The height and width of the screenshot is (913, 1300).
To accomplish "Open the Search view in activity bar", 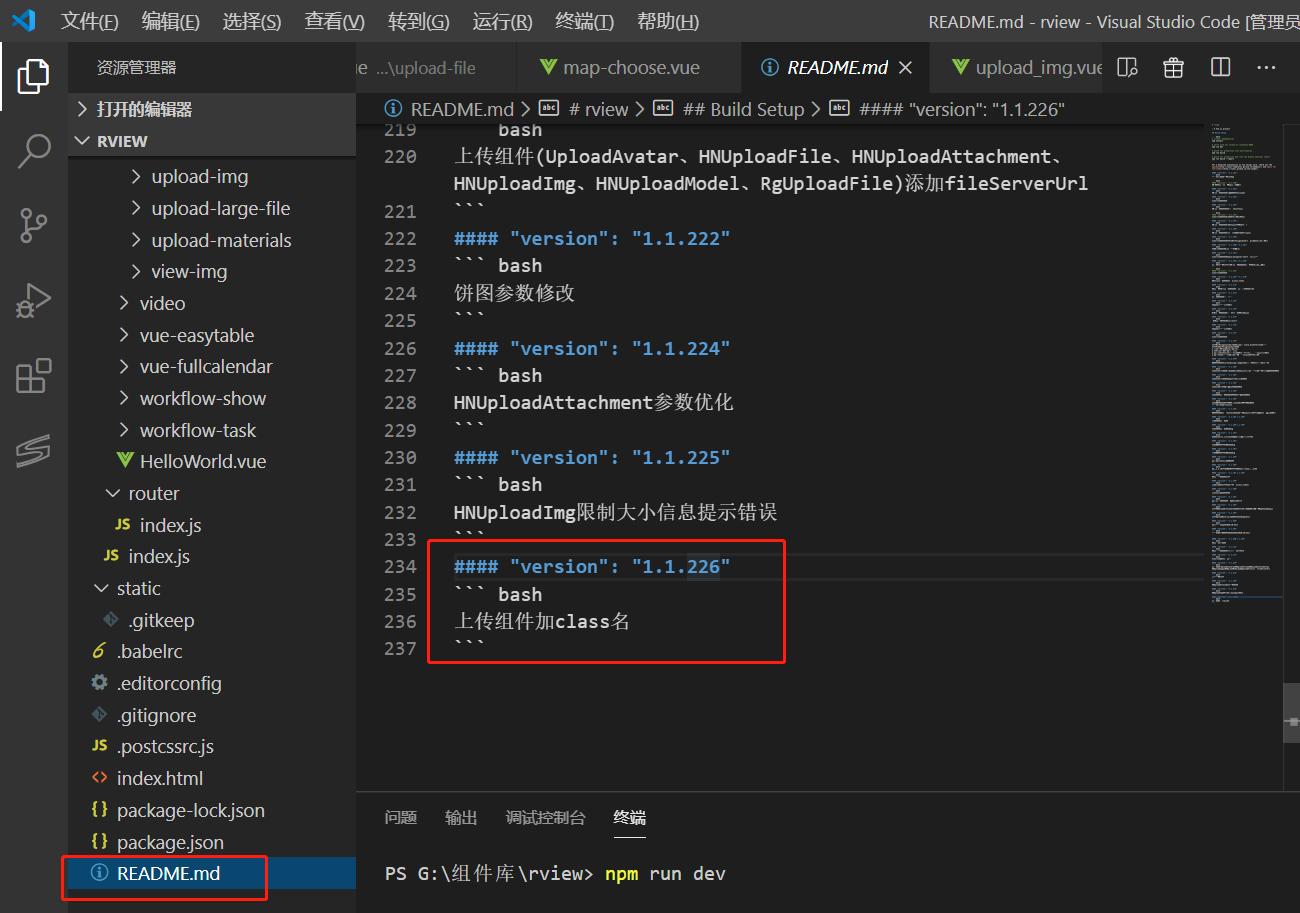I will [x=33, y=151].
